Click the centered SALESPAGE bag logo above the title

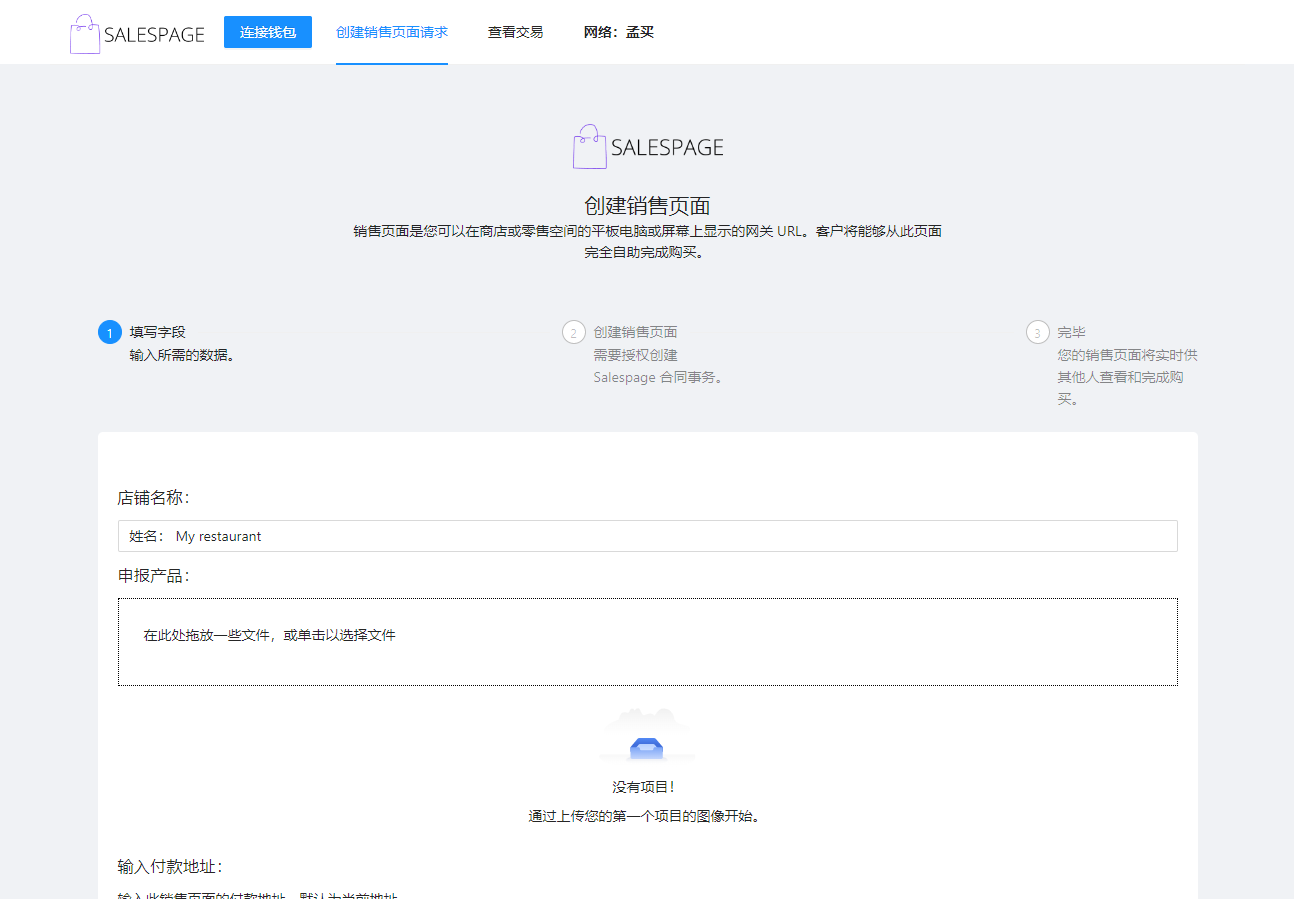tap(588, 146)
